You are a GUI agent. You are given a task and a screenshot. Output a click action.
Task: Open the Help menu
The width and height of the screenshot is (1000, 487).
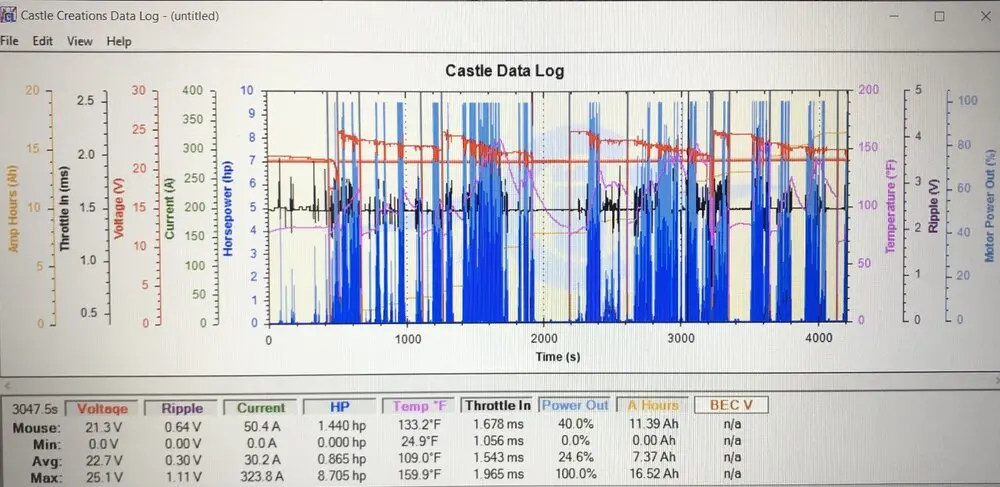(119, 41)
